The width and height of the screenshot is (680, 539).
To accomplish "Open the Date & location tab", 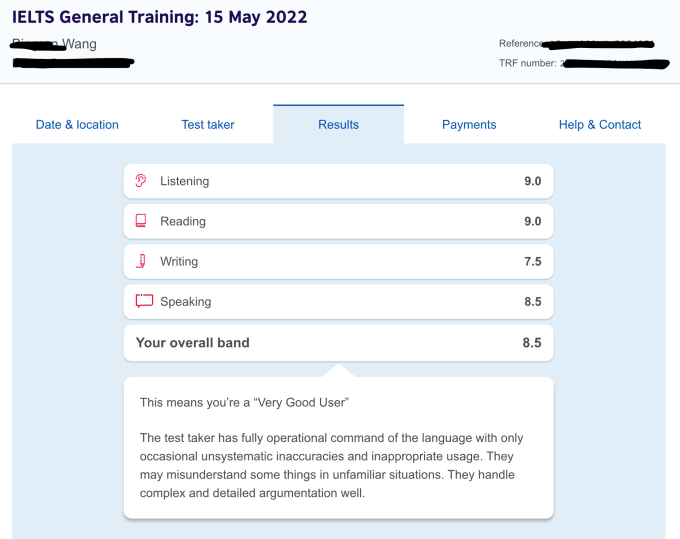I will point(77,125).
